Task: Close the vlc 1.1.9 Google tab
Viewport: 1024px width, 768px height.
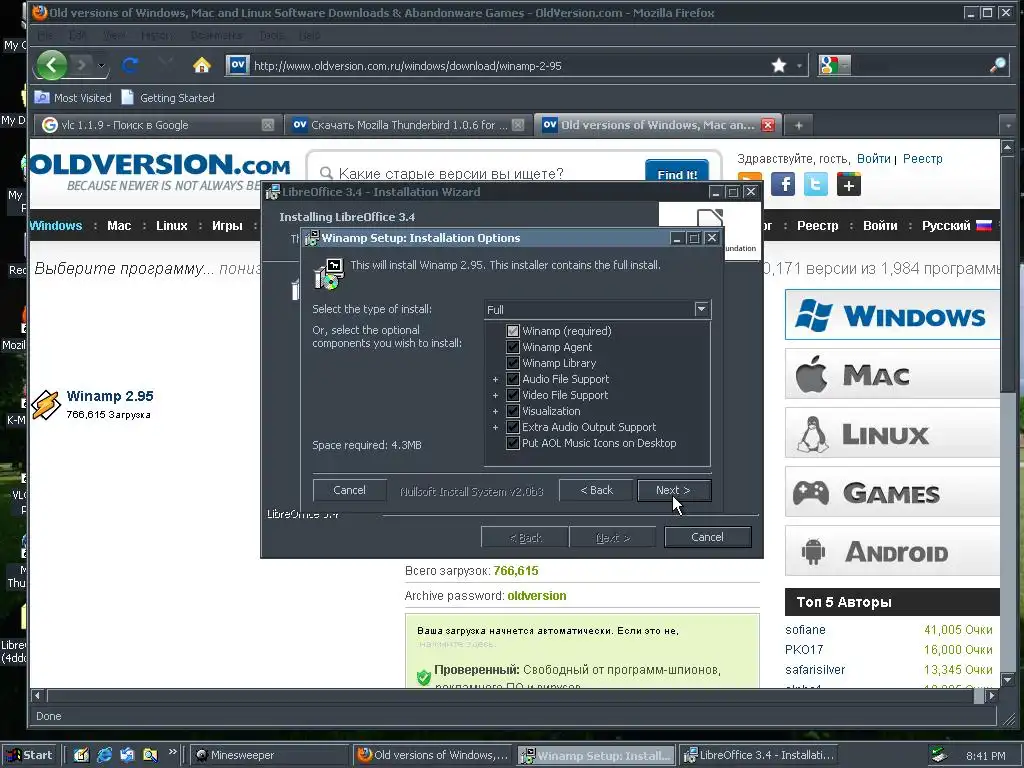Action: (x=268, y=125)
